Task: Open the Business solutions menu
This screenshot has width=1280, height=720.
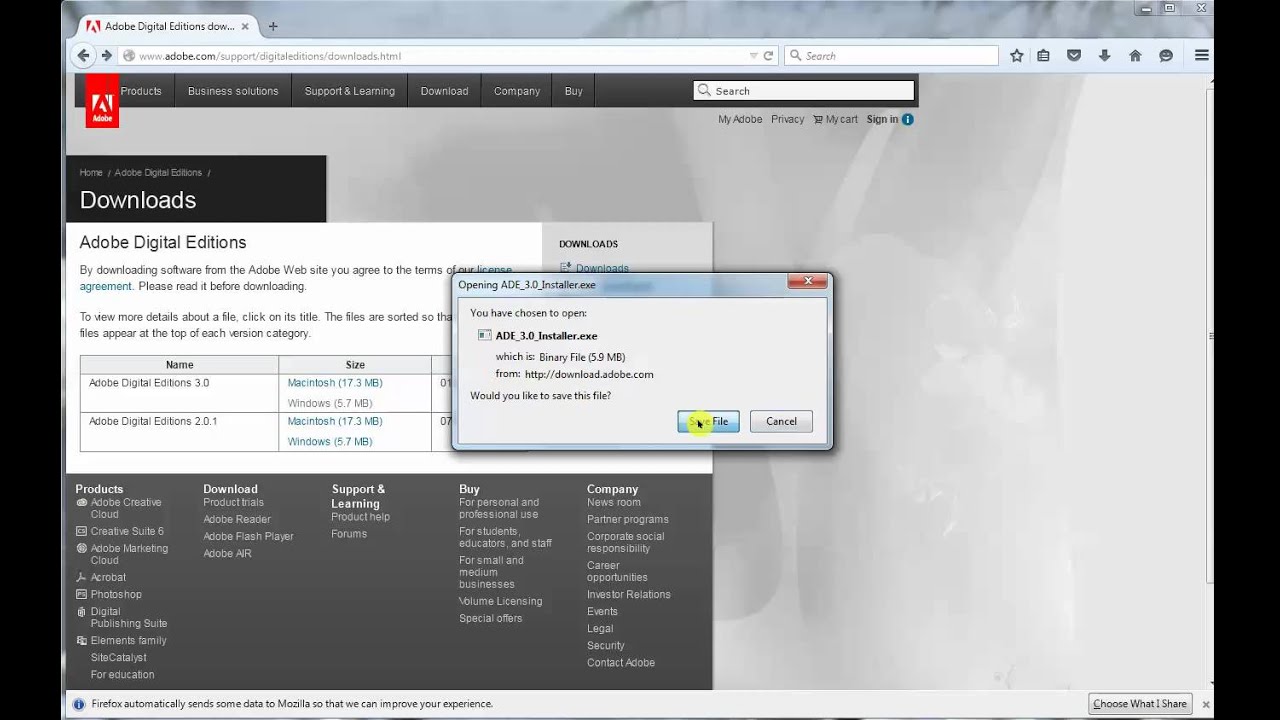Action: pyautogui.click(x=233, y=91)
